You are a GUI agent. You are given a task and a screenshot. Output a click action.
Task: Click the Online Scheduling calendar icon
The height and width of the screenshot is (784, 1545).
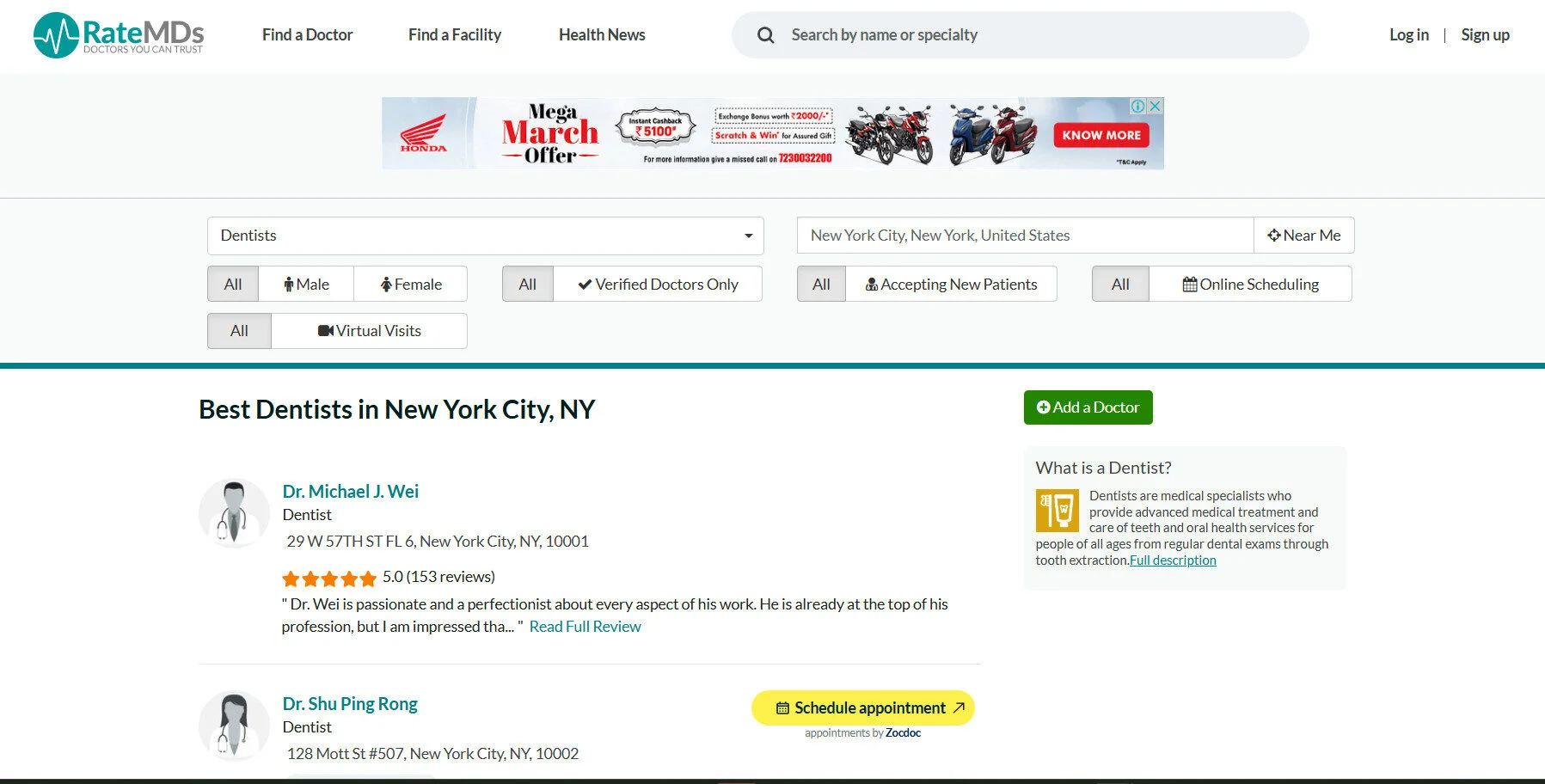1191,284
